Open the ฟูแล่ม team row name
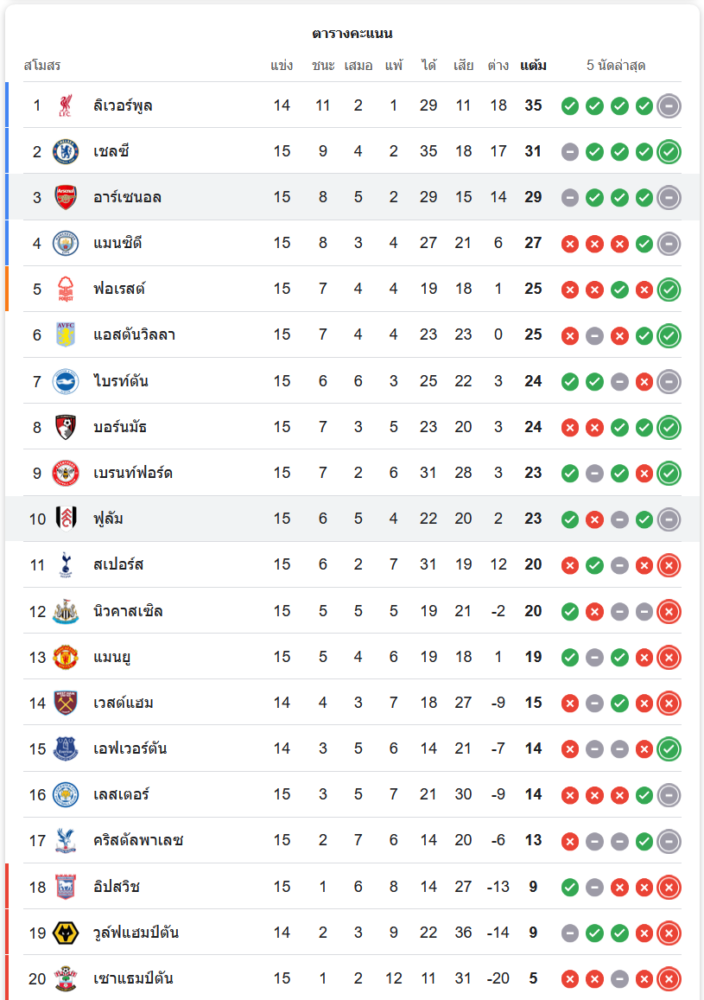 108,519
